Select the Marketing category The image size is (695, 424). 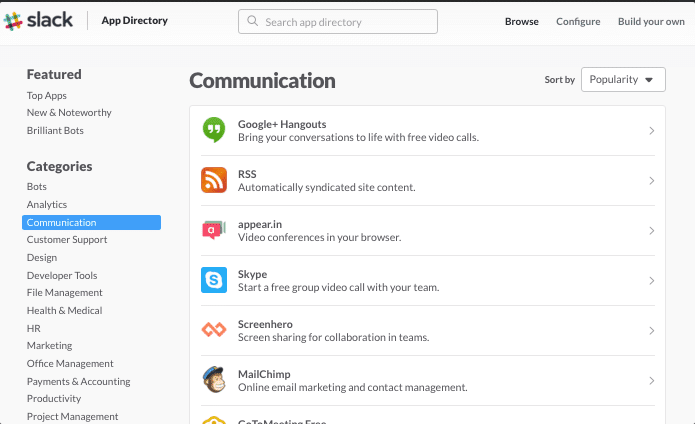pos(49,346)
